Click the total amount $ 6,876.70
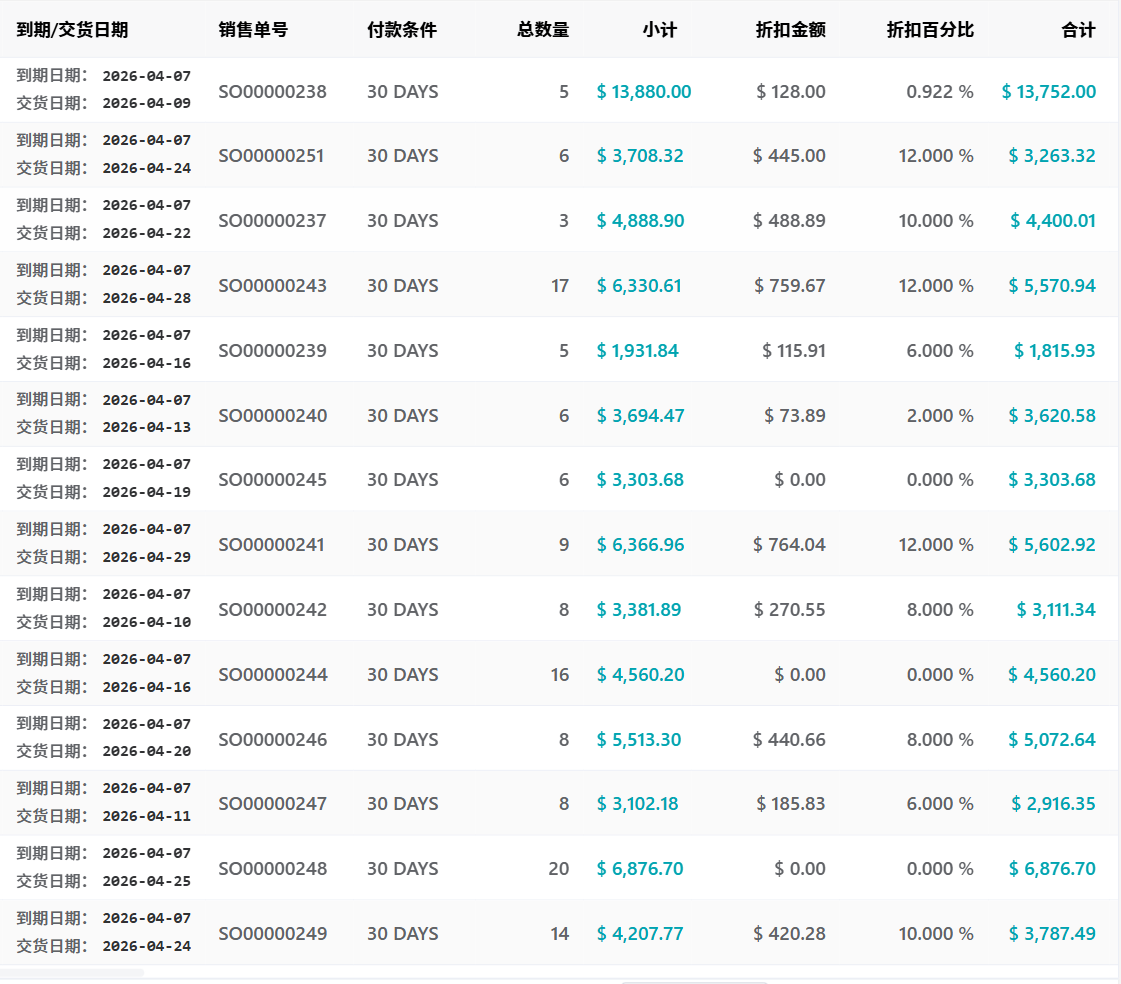This screenshot has height=984, width=1121. pos(1052,869)
